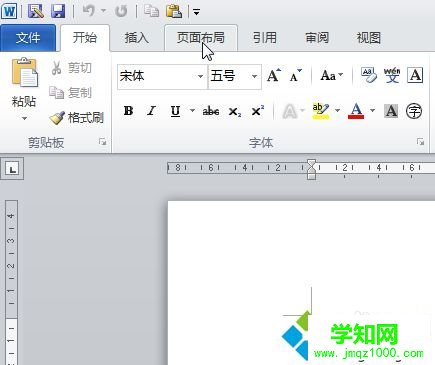Click the quick access Copy icon
Viewport: 435px width, 365px height.
pos(151,11)
